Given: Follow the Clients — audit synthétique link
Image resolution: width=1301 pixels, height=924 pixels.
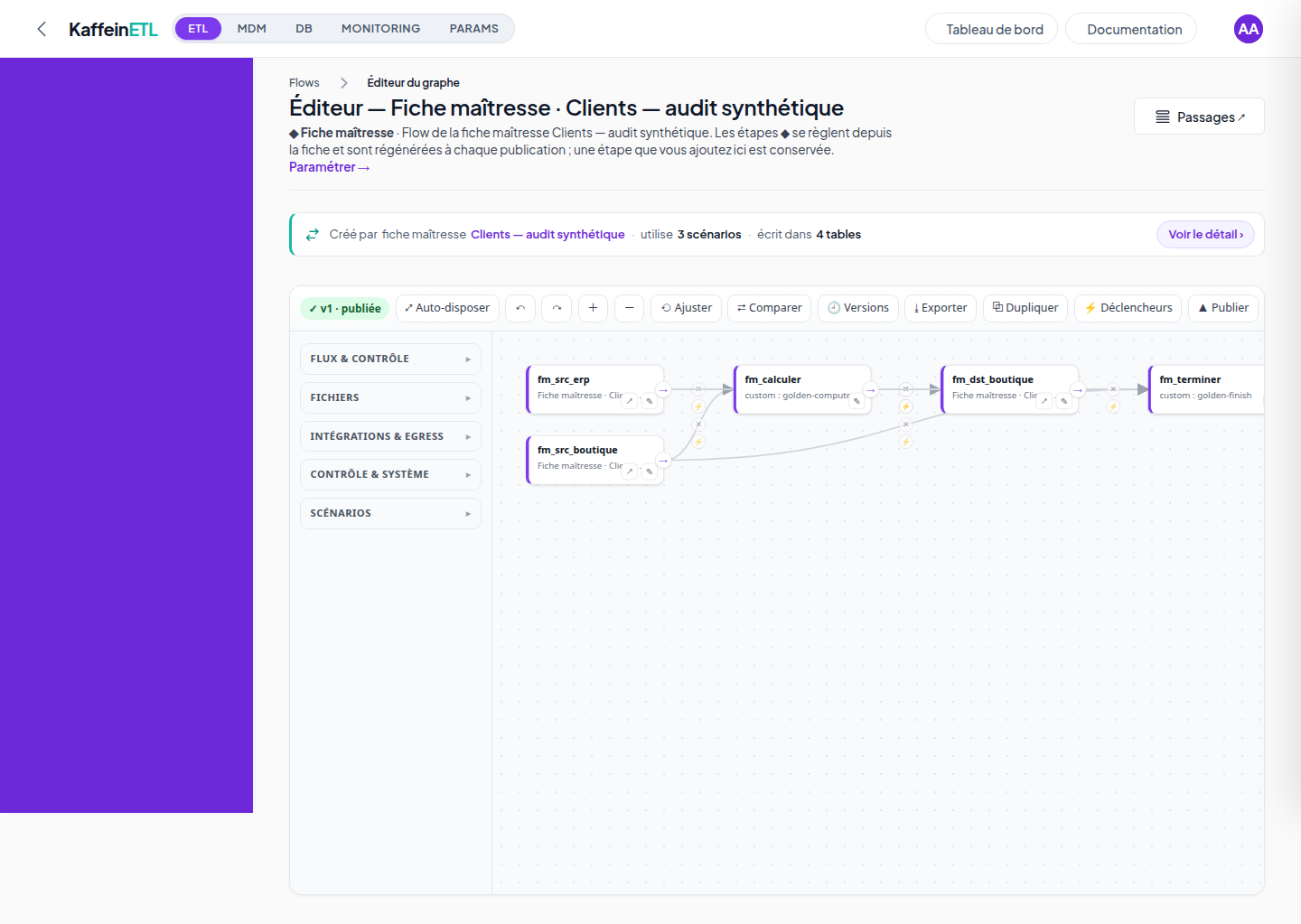Looking at the screenshot, I should (548, 235).
